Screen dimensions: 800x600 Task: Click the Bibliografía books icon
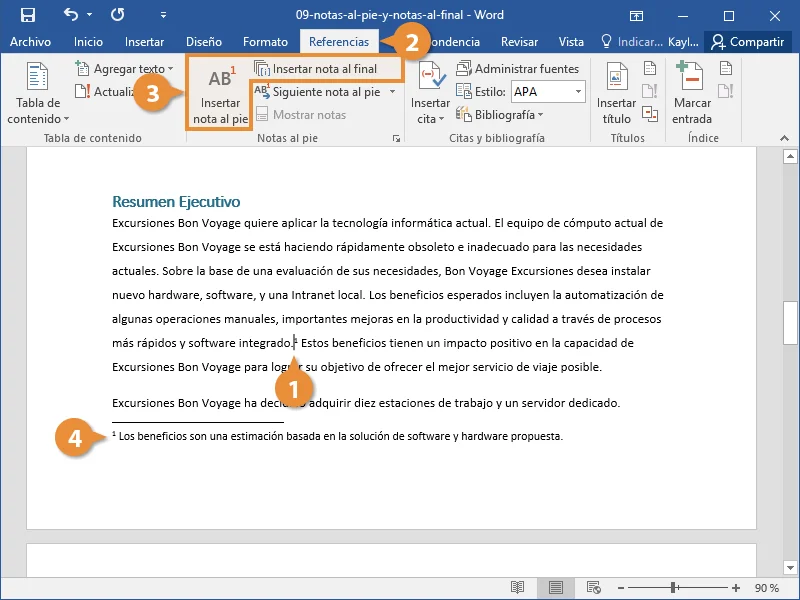[x=463, y=114]
